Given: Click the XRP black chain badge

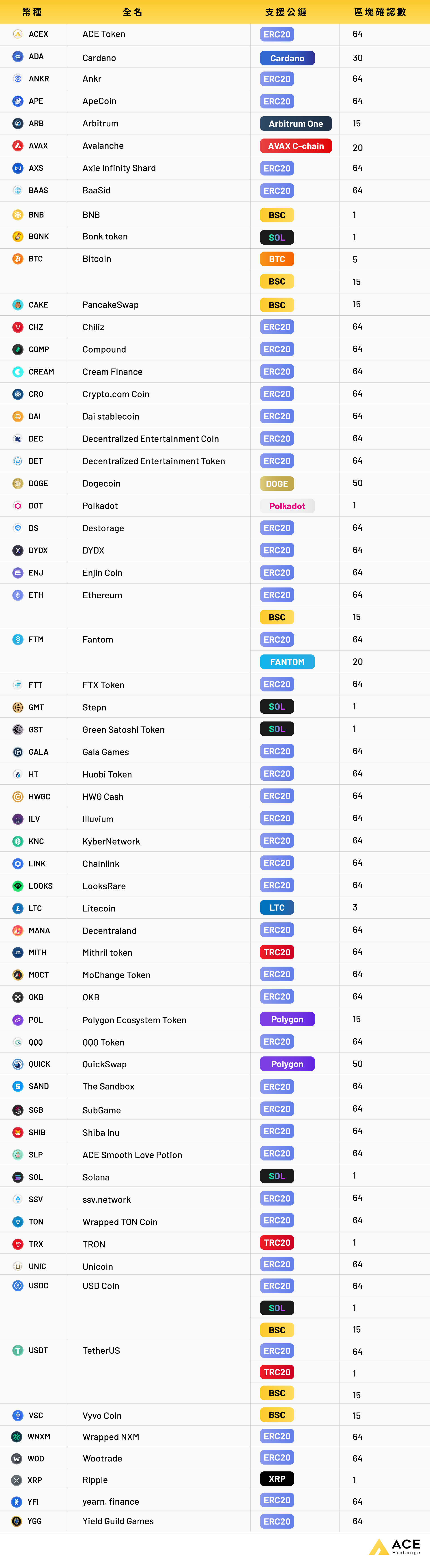Looking at the screenshot, I should 277,1479.
